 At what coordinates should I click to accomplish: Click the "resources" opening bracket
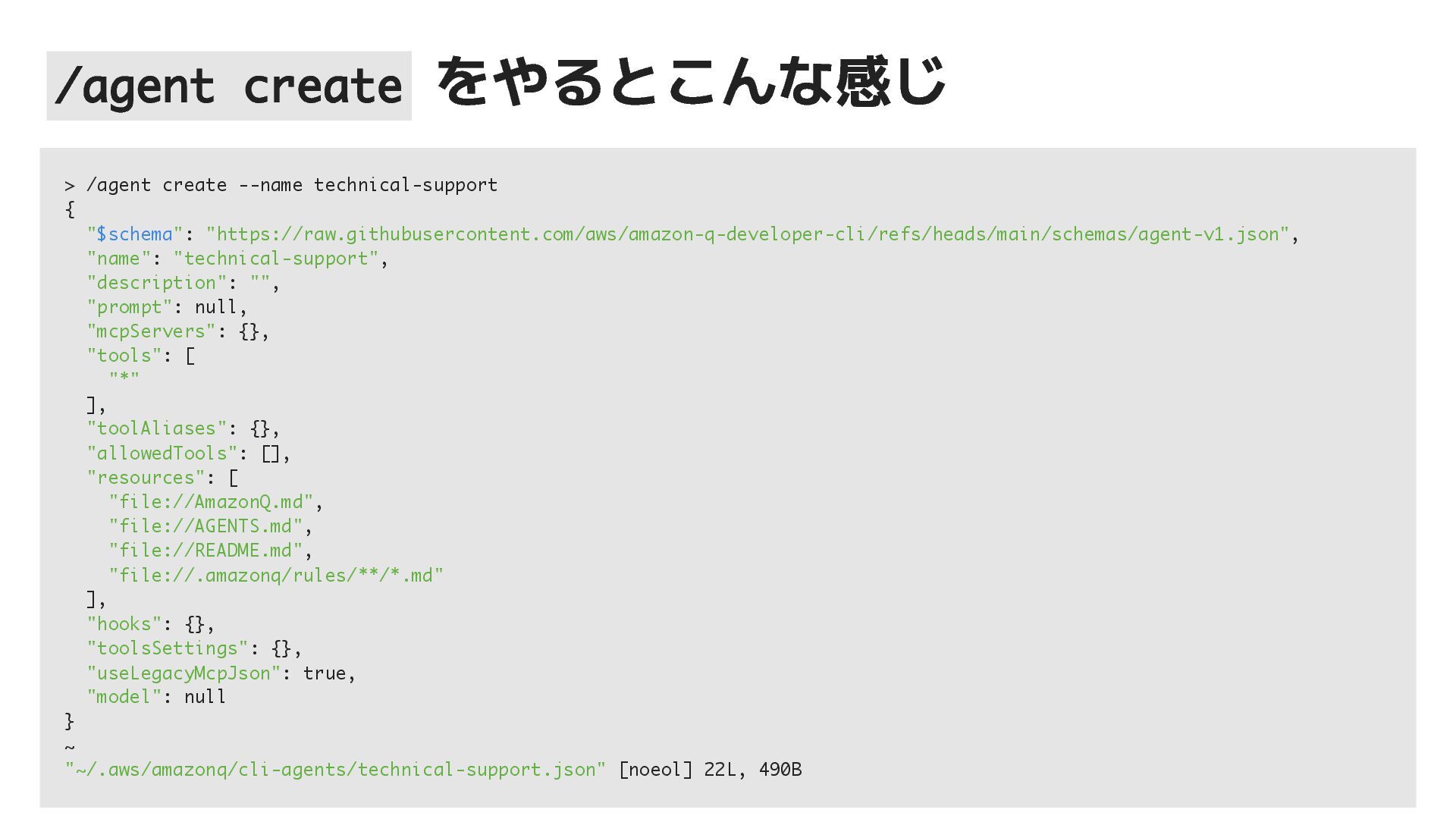pos(234,478)
